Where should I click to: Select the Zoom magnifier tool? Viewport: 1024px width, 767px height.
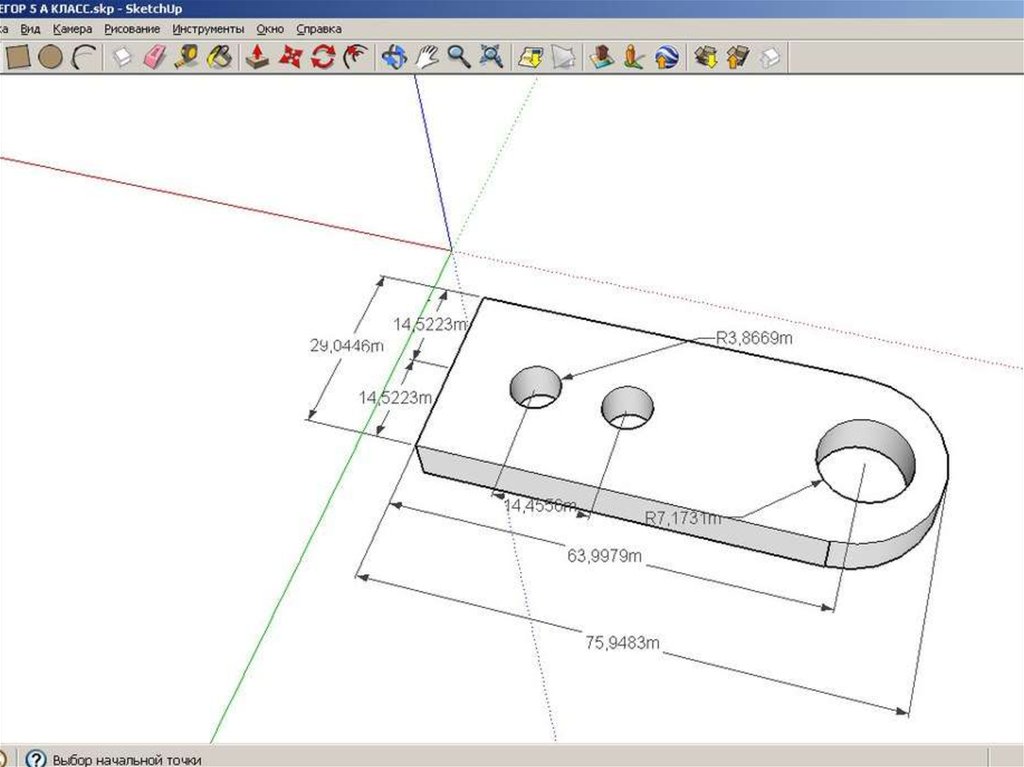click(459, 57)
